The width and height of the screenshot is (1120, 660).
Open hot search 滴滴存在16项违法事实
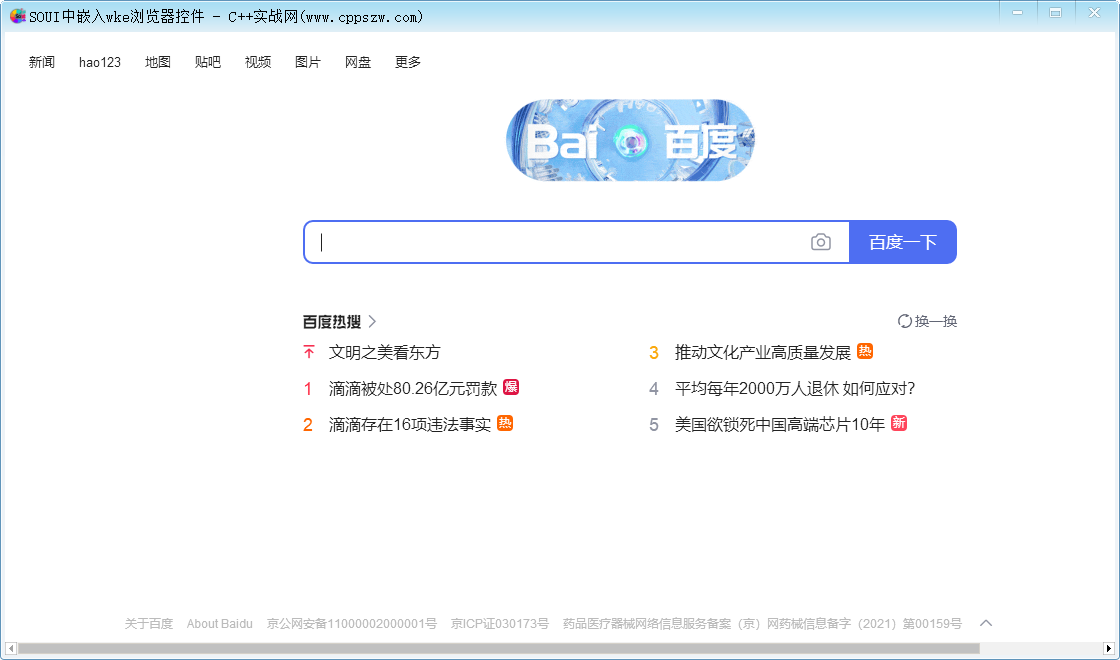coord(410,424)
